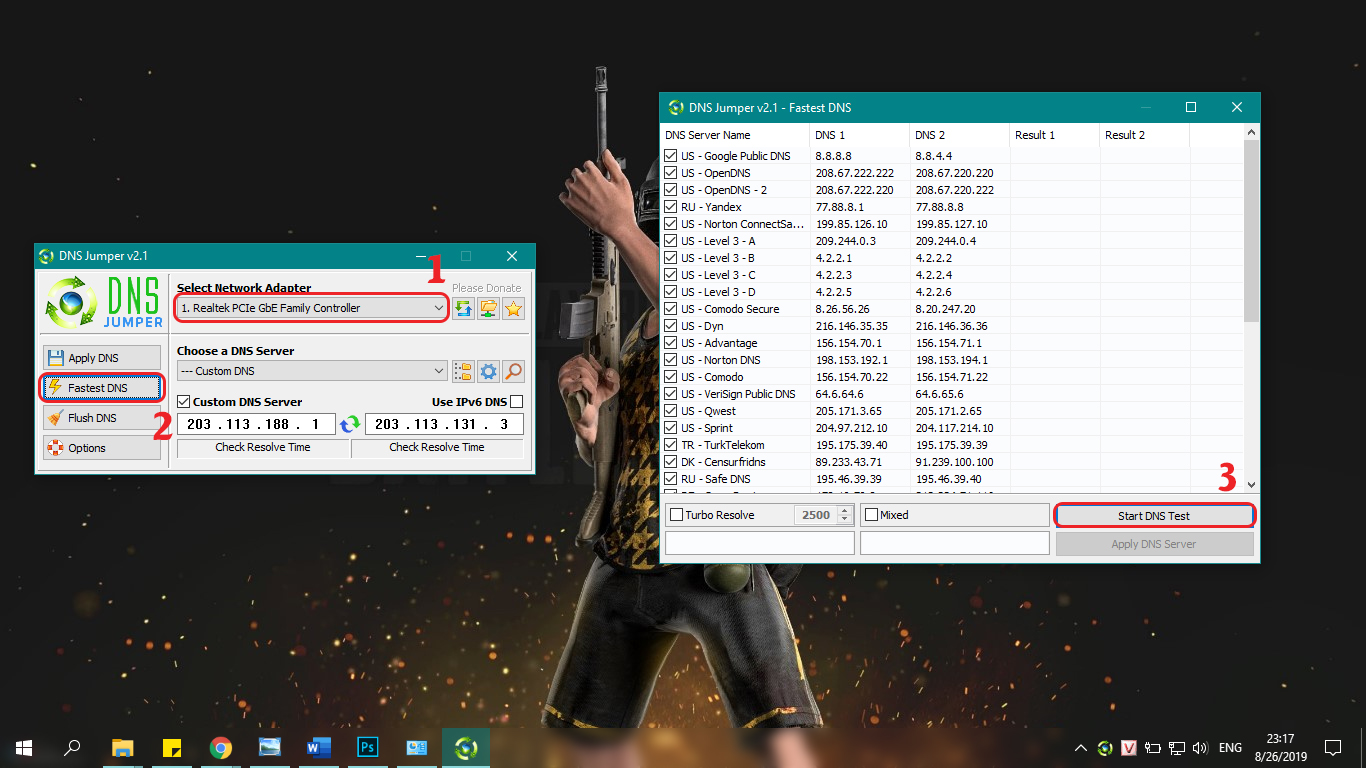Click the magnifier search icon
The height and width of the screenshot is (768, 1366).
pos(513,371)
